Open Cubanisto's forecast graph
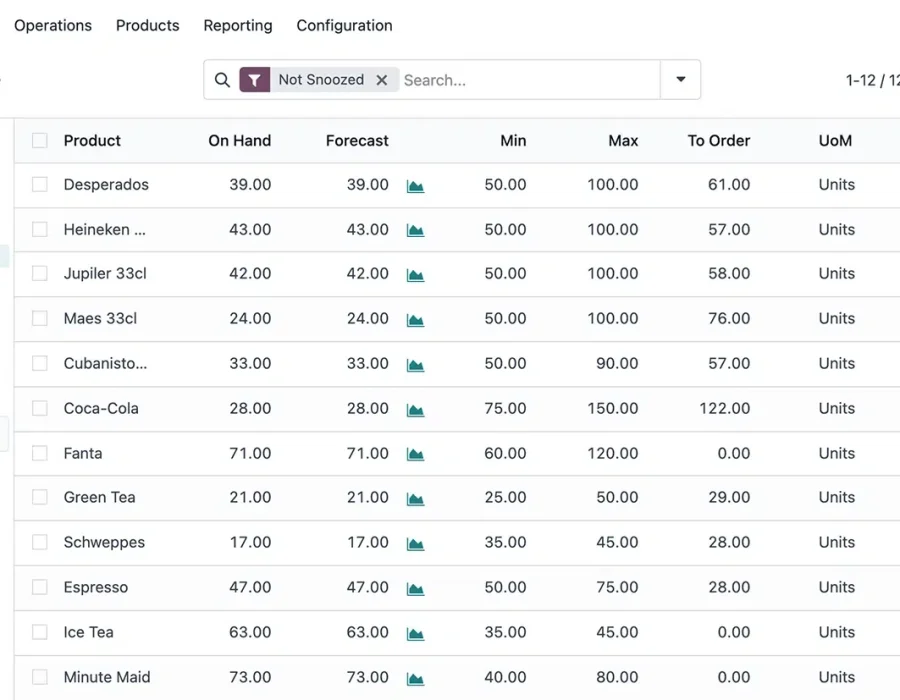900x700 pixels. click(416, 363)
